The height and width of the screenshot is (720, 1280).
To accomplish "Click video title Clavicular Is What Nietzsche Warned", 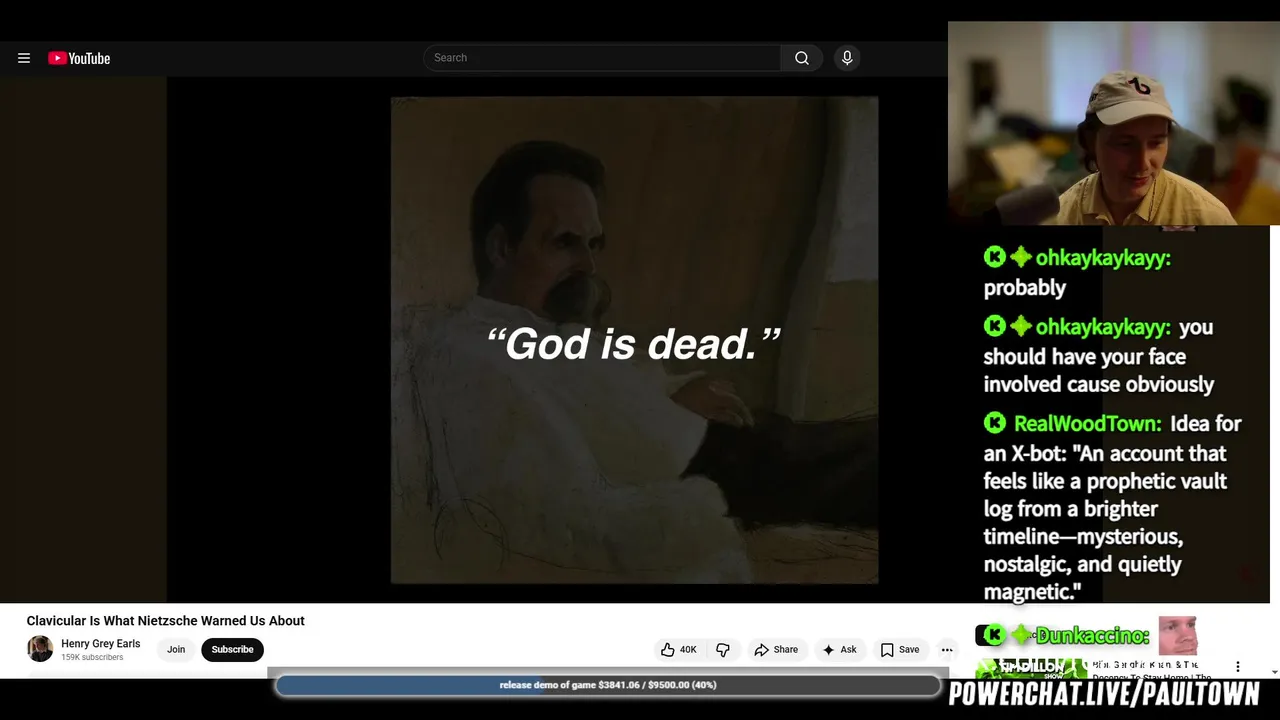I will coord(166,621).
